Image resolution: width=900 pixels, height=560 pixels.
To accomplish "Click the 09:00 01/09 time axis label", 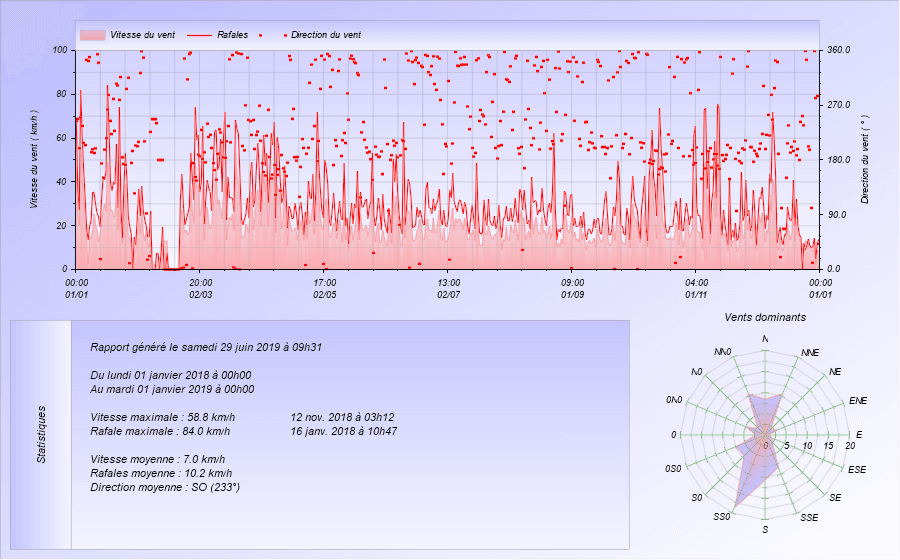I will point(572,288).
